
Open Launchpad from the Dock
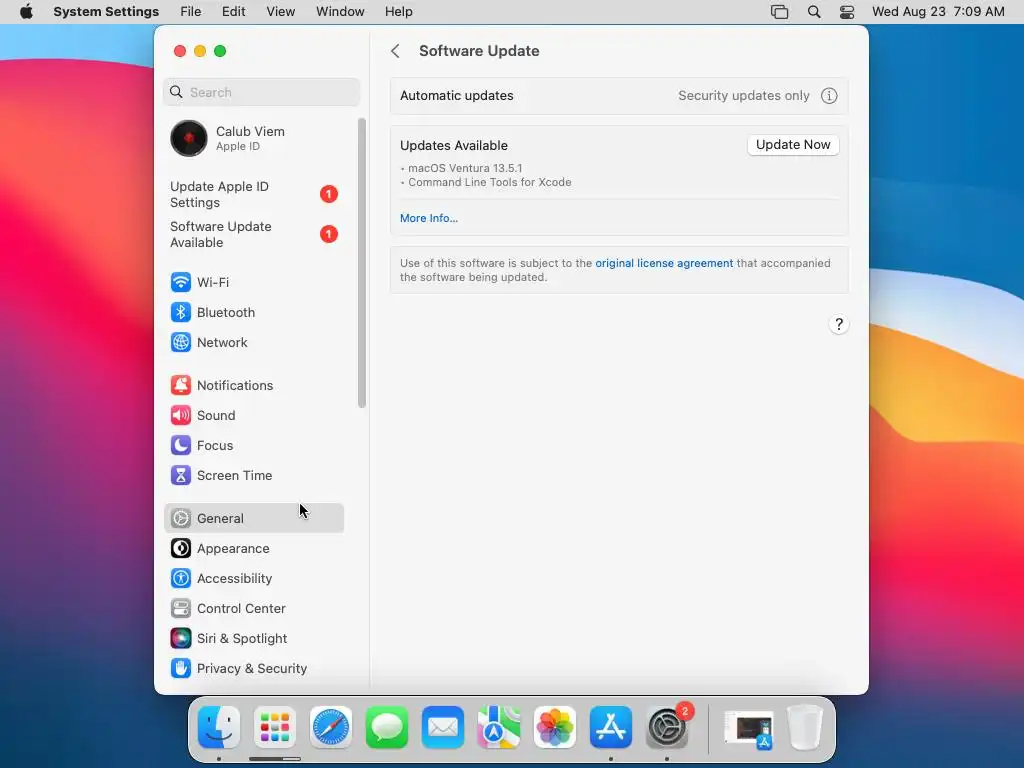[x=275, y=727]
